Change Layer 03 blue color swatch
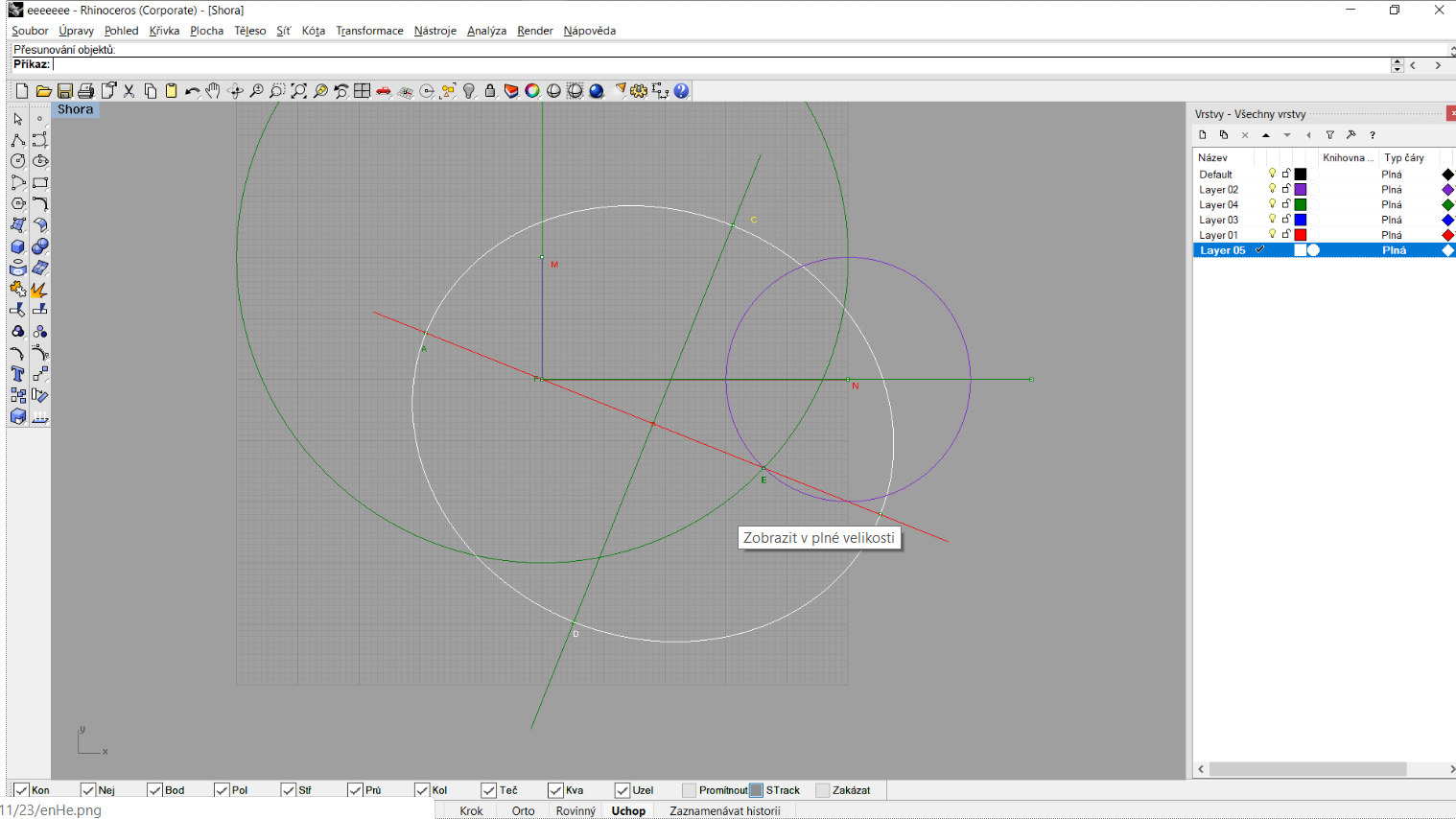This screenshot has width=1456, height=819. point(1301,220)
